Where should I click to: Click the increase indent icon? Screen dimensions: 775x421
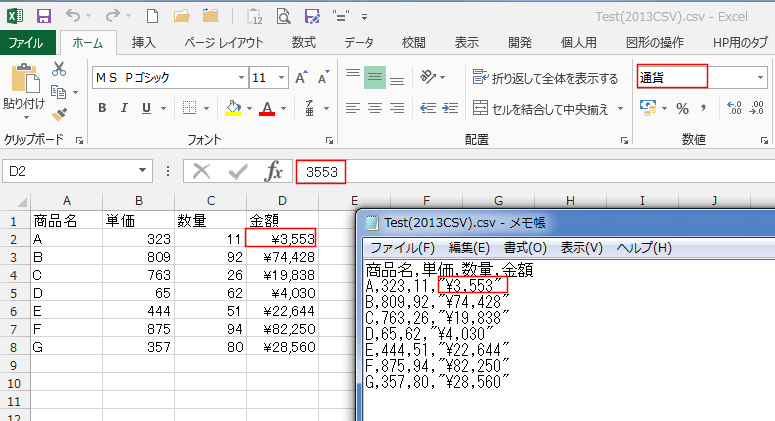pyautogui.click(x=450, y=108)
